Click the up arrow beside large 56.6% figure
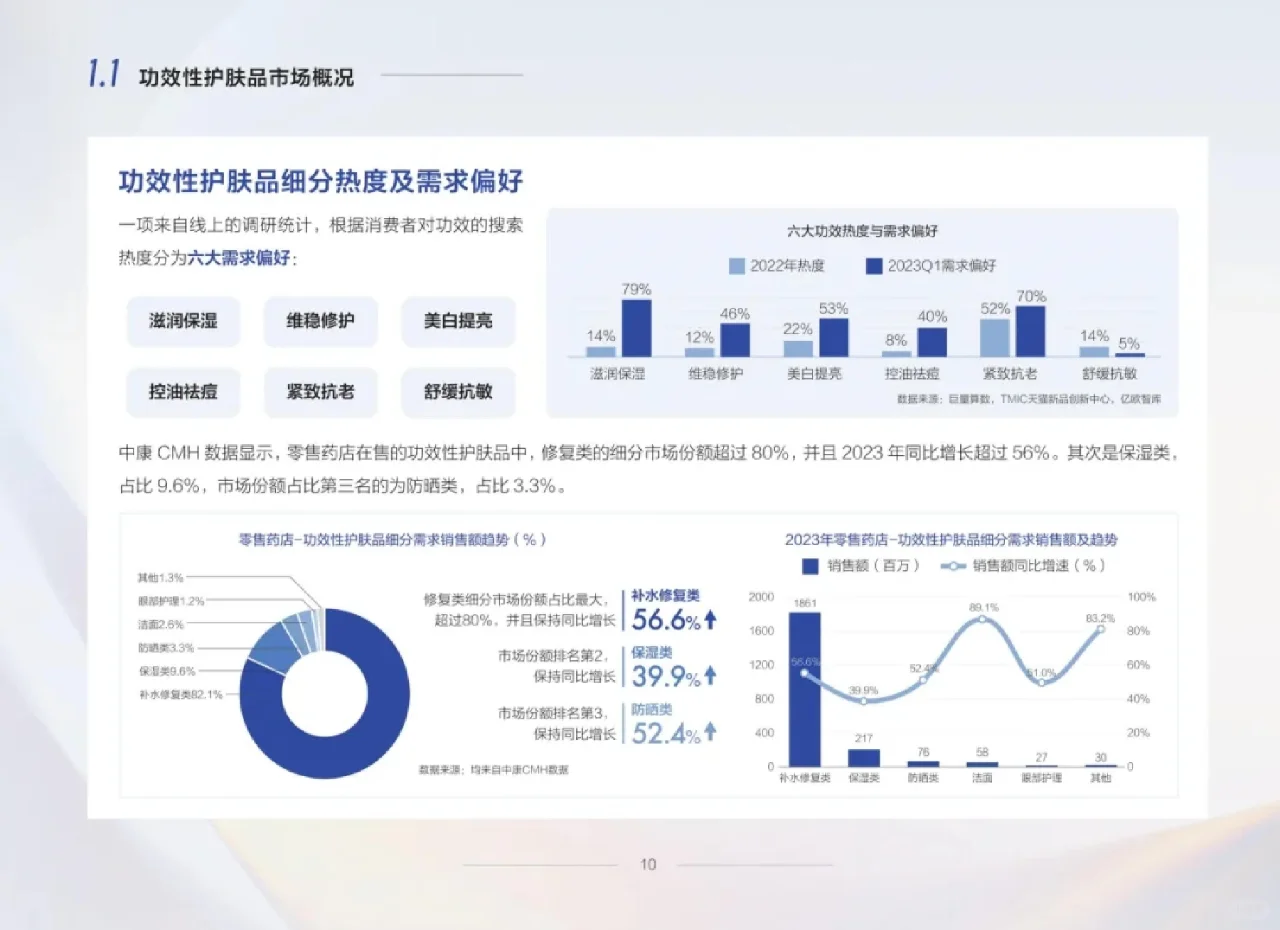The width and height of the screenshot is (1280, 930). coord(710,621)
